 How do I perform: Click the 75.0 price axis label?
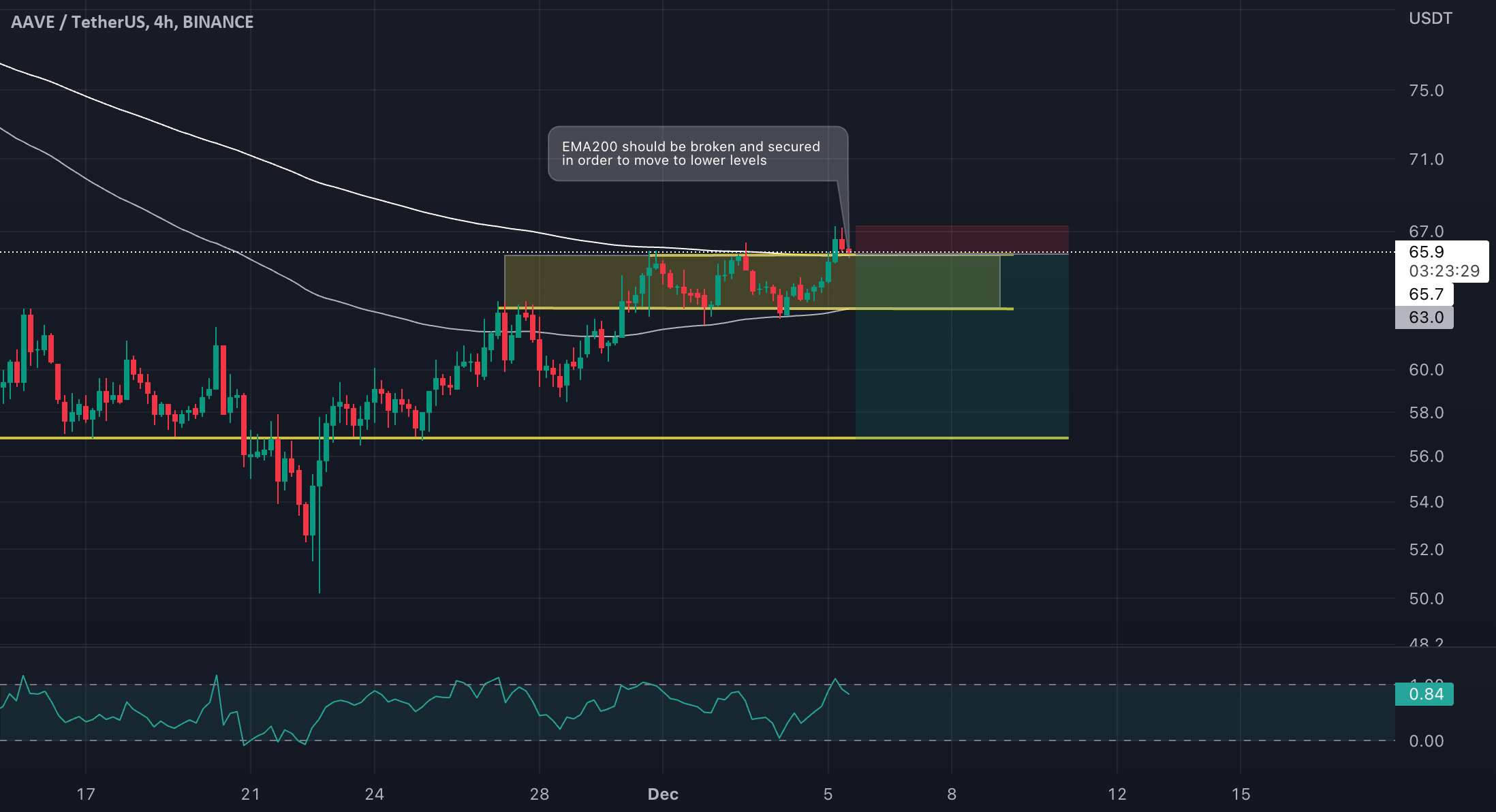point(1426,91)
